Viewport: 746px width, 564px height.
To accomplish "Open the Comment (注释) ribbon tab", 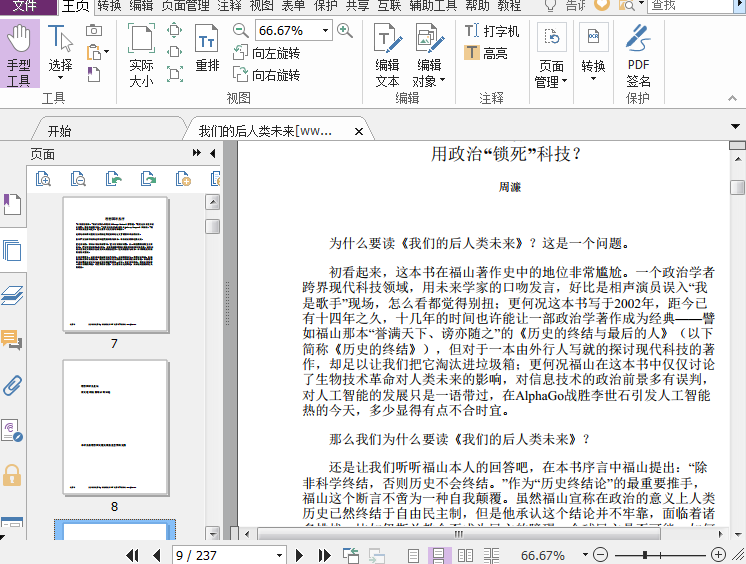I will (x=230, y=6).
